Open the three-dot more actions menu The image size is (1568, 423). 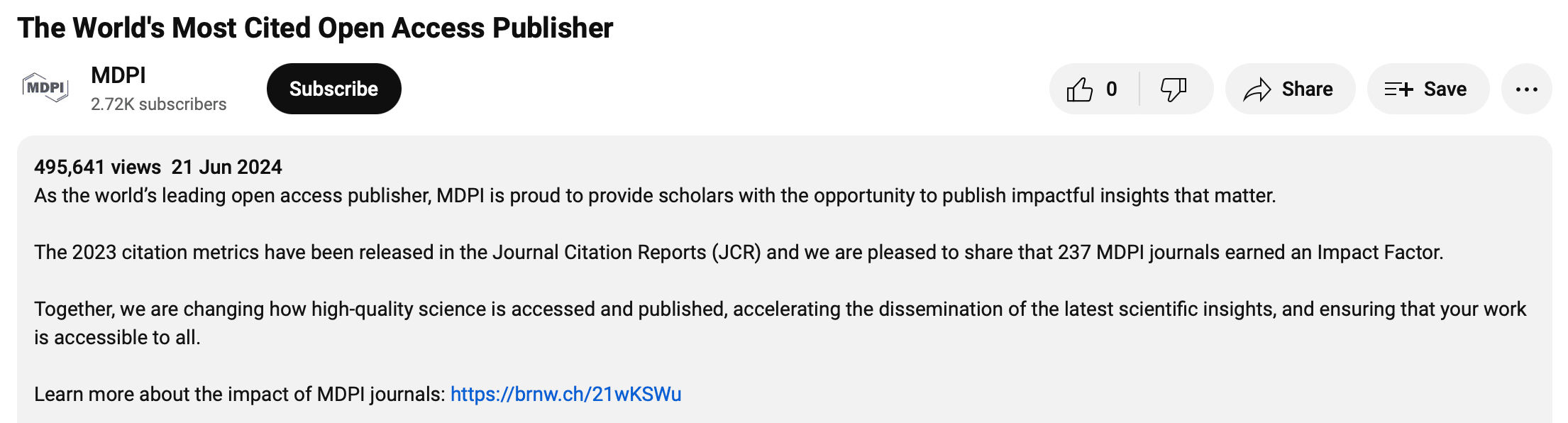(x=1526, y=89)
